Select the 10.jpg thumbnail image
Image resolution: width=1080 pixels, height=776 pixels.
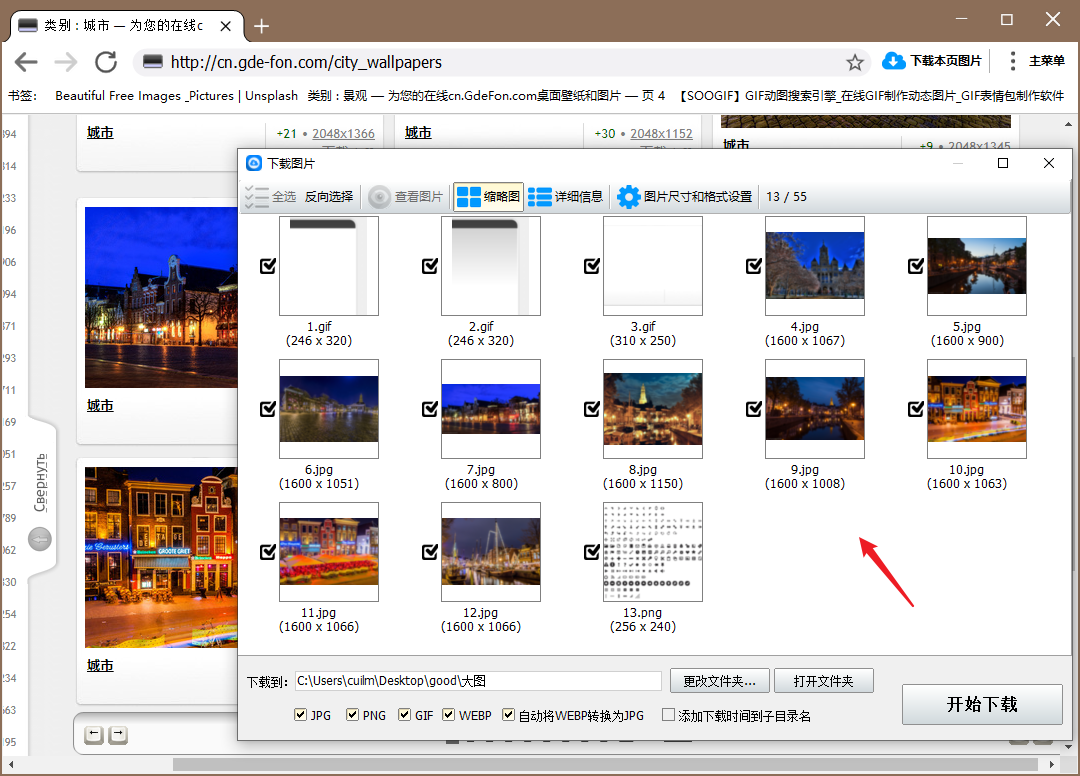pos(977,409)
